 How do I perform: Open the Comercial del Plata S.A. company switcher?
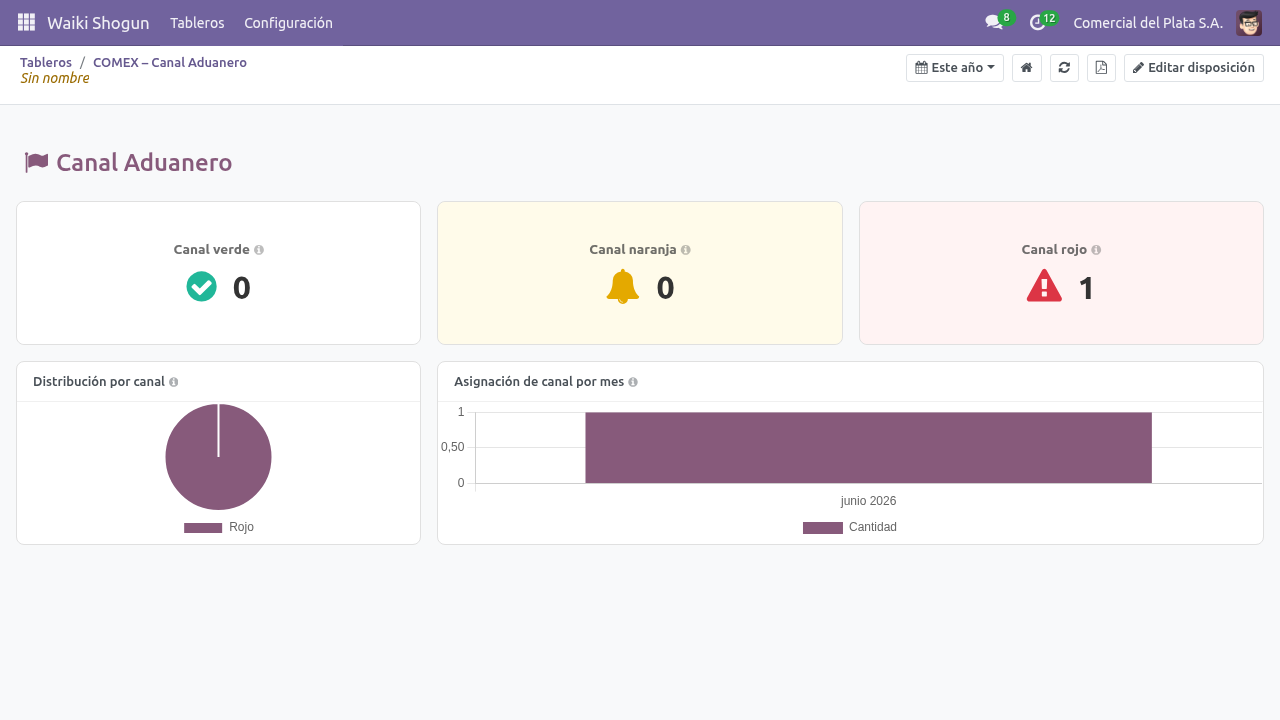(1148, 22)
